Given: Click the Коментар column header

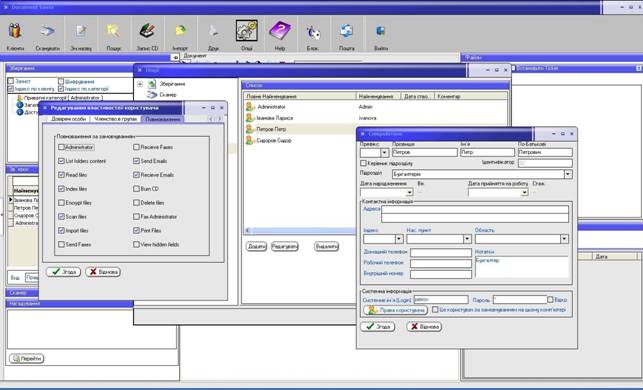Looking at the screenshot, I should pos(470,96).
